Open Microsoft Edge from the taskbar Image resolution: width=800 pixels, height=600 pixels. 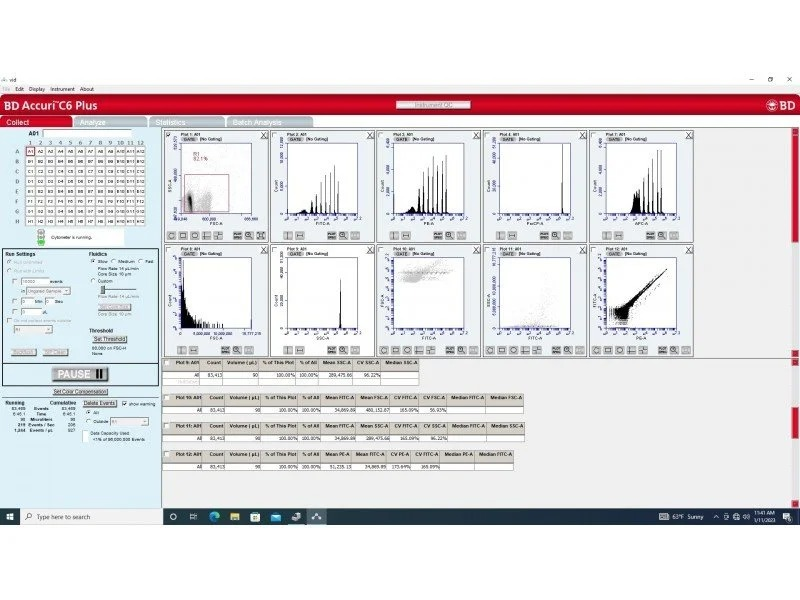point(215,516)
